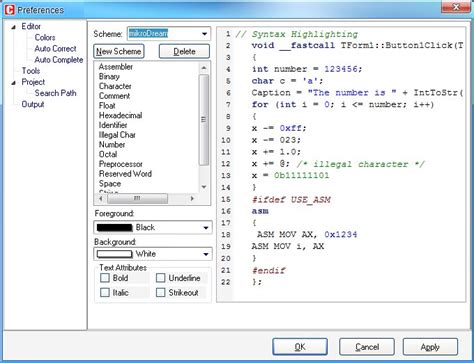Enable the Italic text attribute

105,292
